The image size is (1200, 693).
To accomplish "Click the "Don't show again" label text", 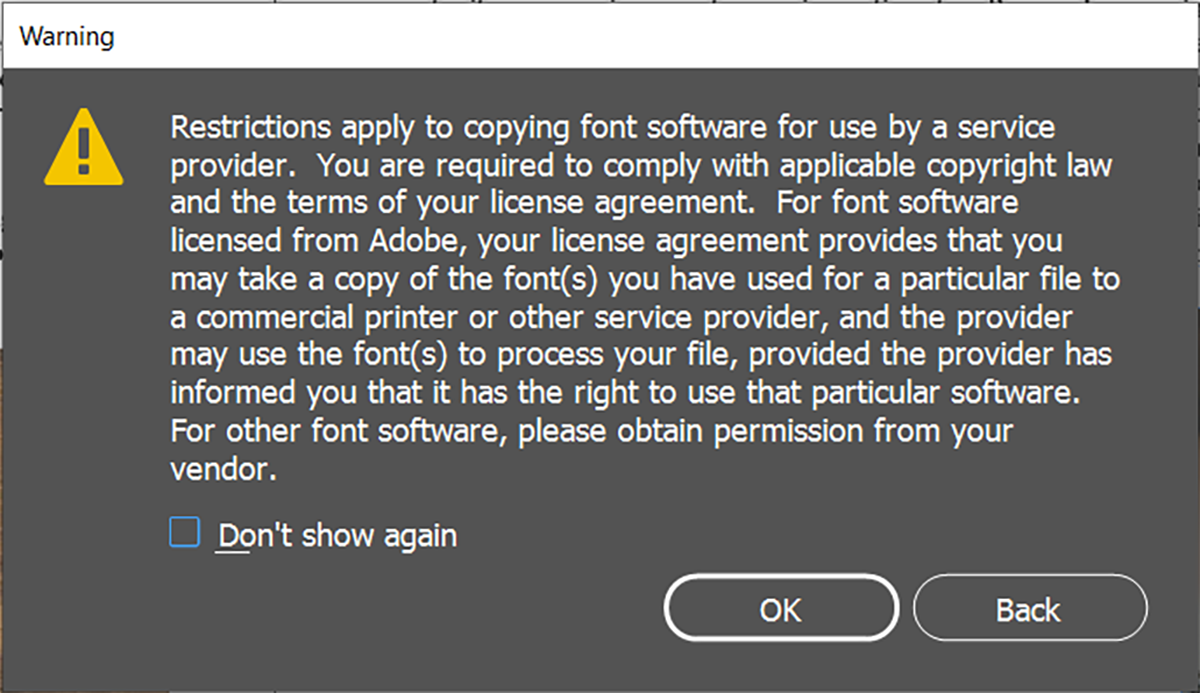I will coord(337,535).
